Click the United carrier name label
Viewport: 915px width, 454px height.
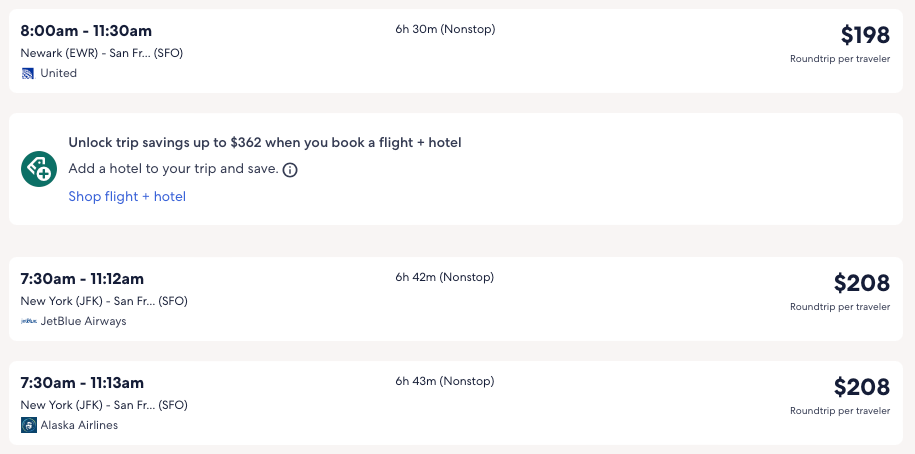(x=58, y=73)
